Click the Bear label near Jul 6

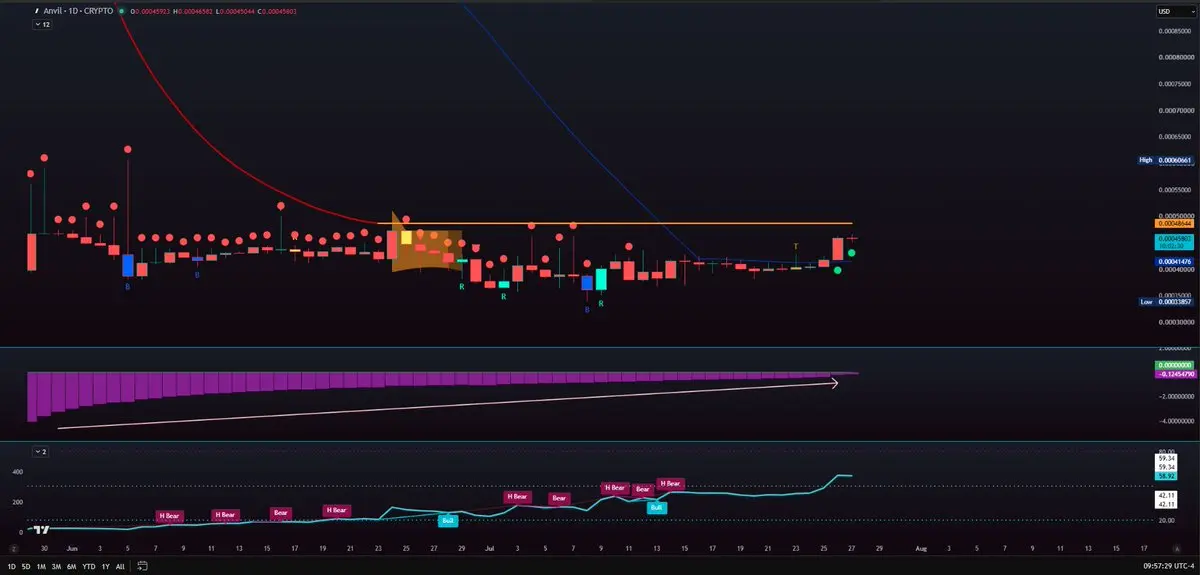[x=559, y=498]
